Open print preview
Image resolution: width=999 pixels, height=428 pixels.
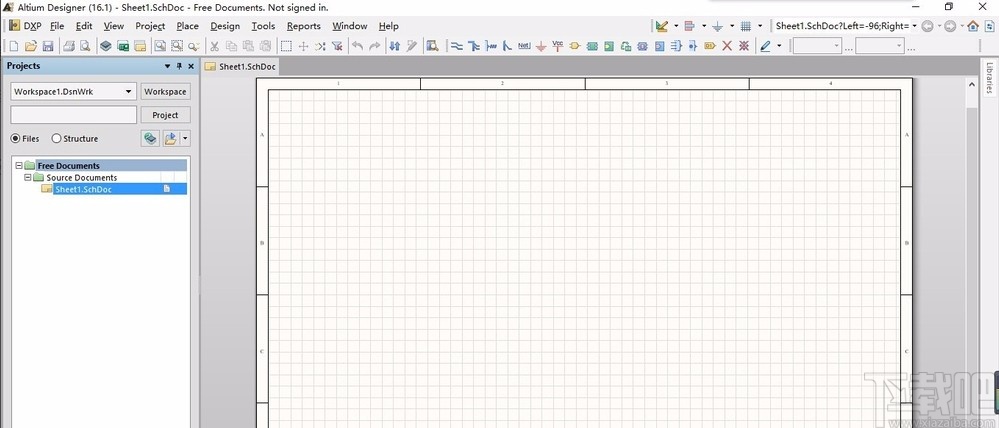[x=85, y=46]
